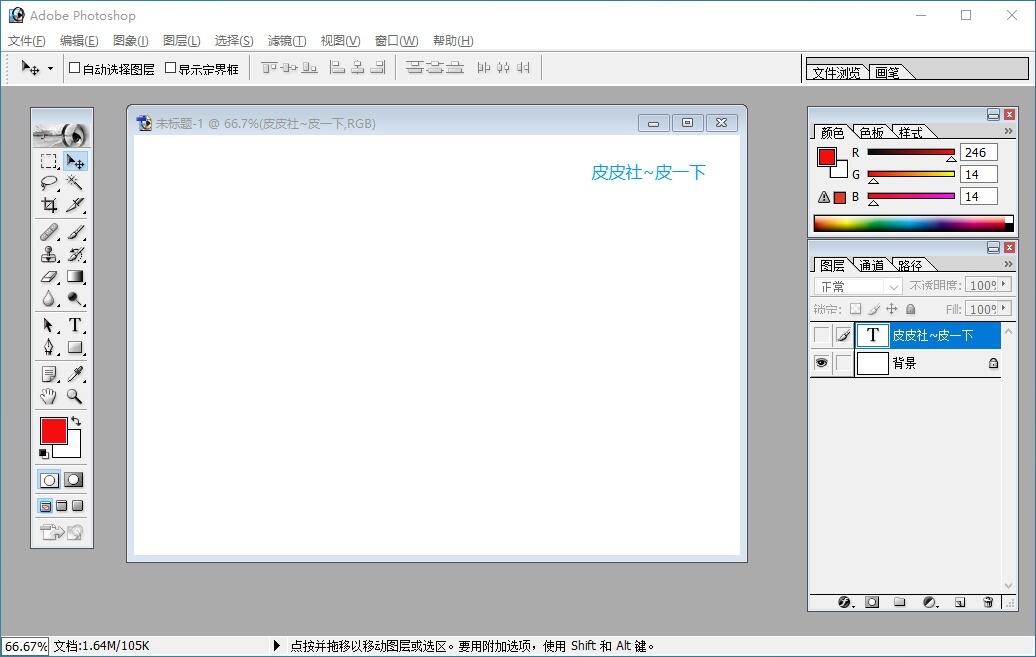The image size is (1036, 657).
Task: Toggle lock image pixels brush icon
Action: (874, 309)
